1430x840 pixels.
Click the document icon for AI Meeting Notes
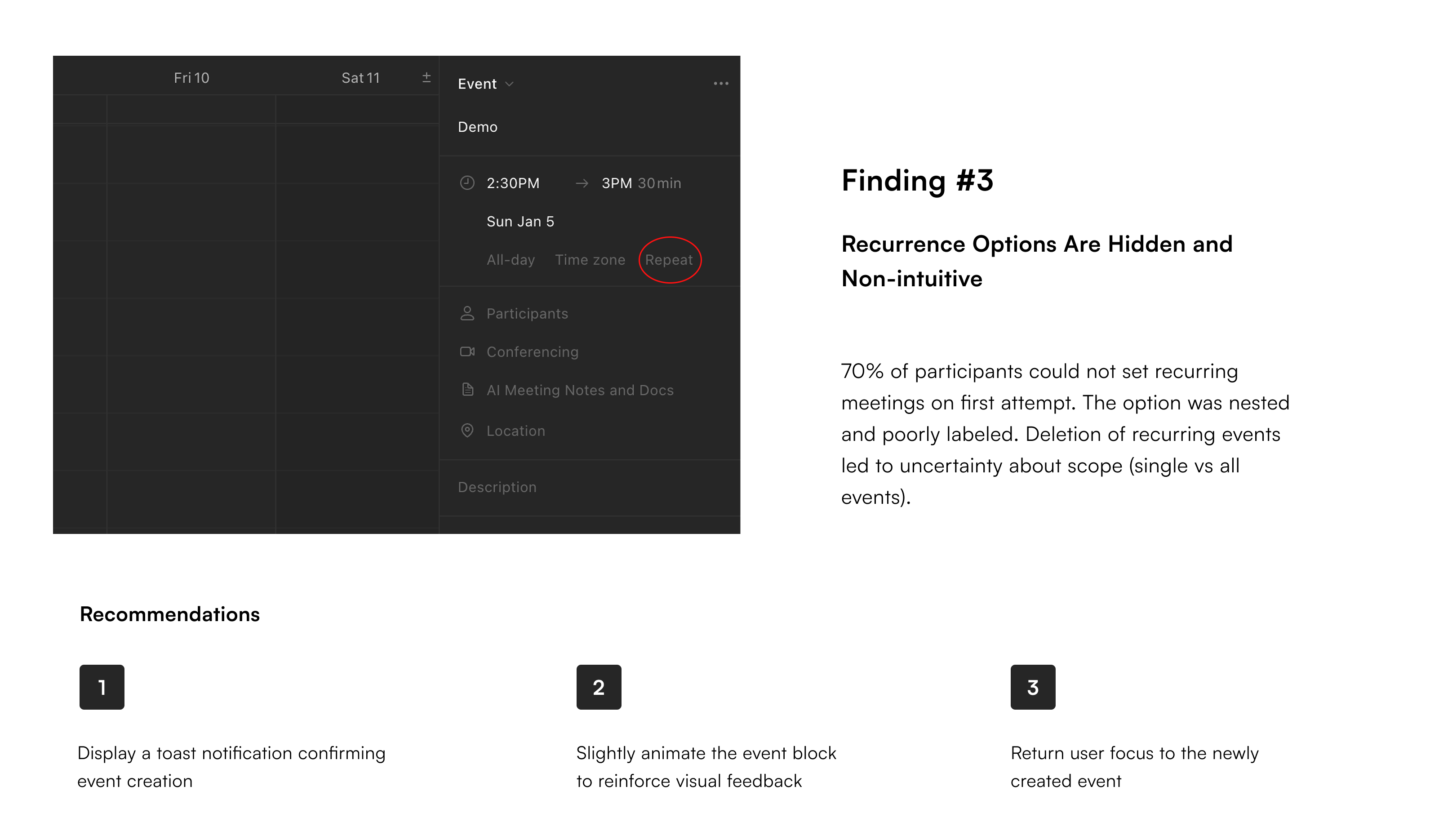467,389
